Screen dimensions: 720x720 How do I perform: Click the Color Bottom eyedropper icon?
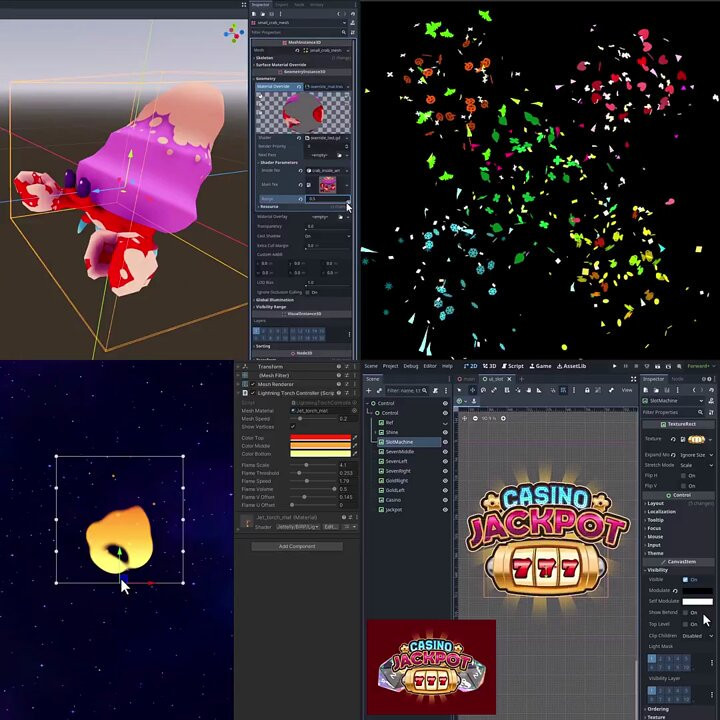354,454
